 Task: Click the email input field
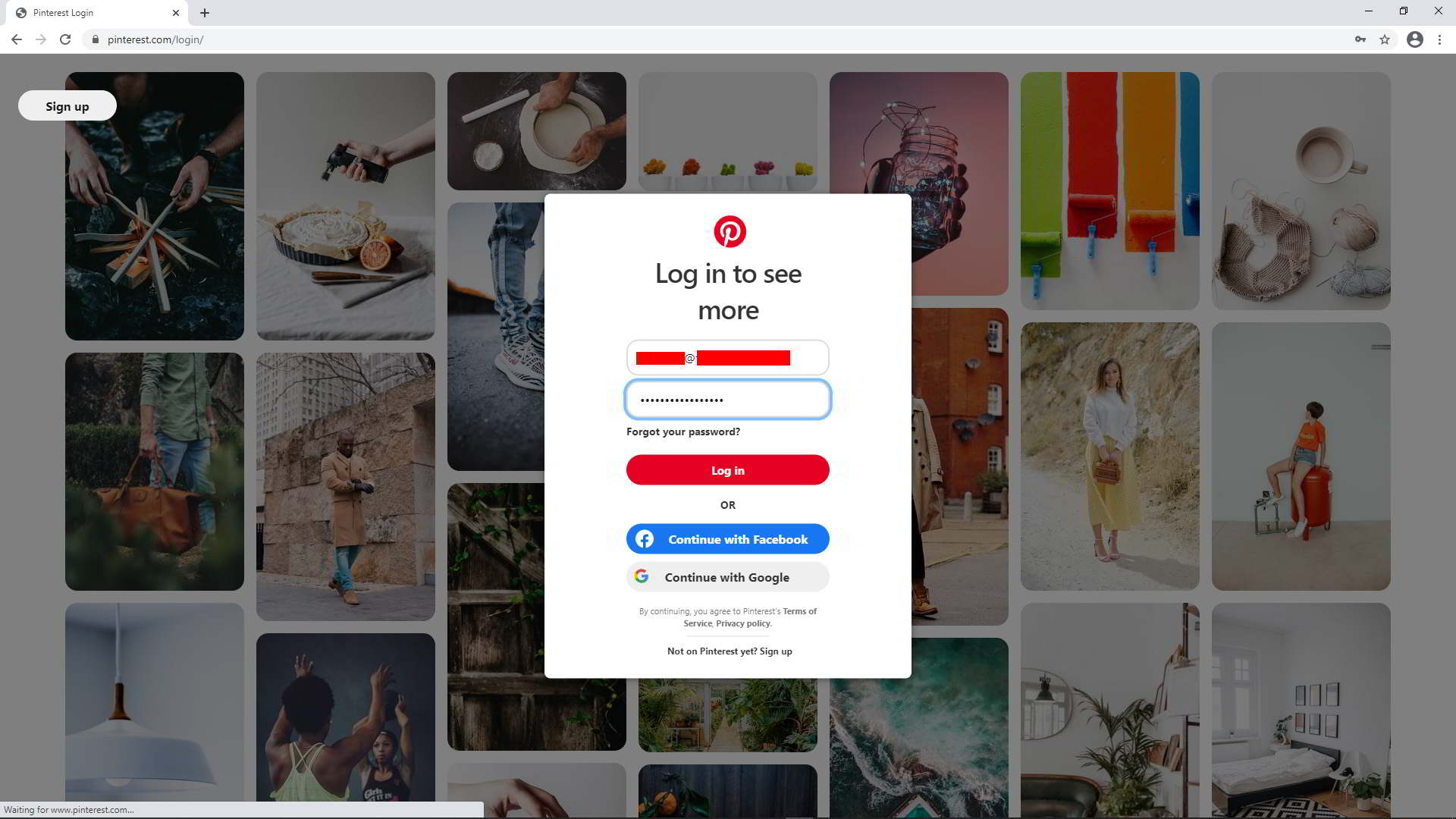[727, 357]
